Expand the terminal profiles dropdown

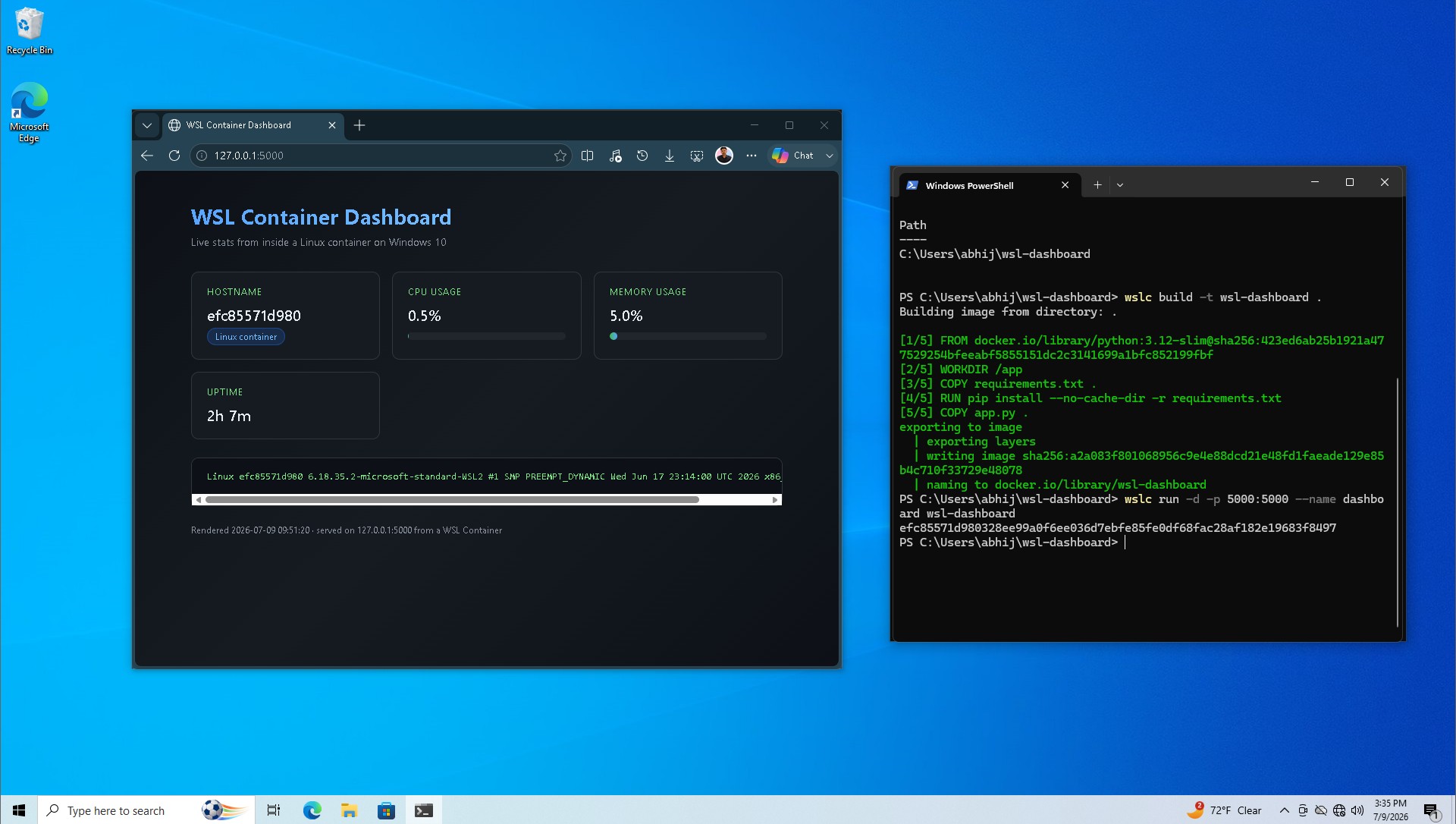[1120, 185]
